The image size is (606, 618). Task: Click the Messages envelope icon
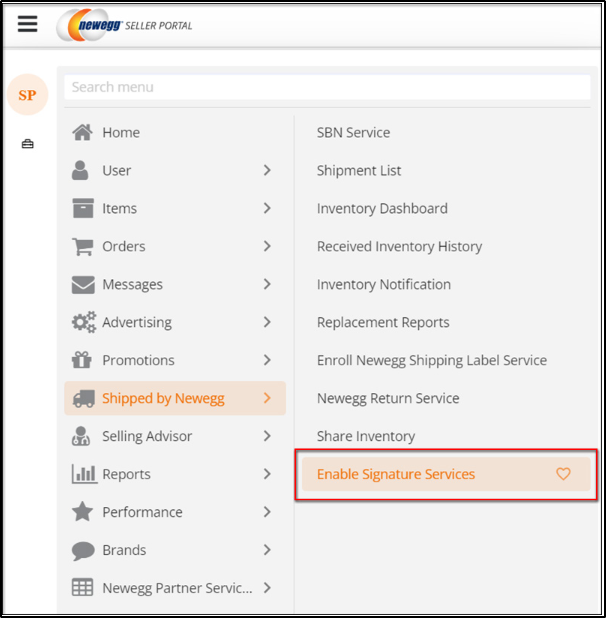(83, 285)
